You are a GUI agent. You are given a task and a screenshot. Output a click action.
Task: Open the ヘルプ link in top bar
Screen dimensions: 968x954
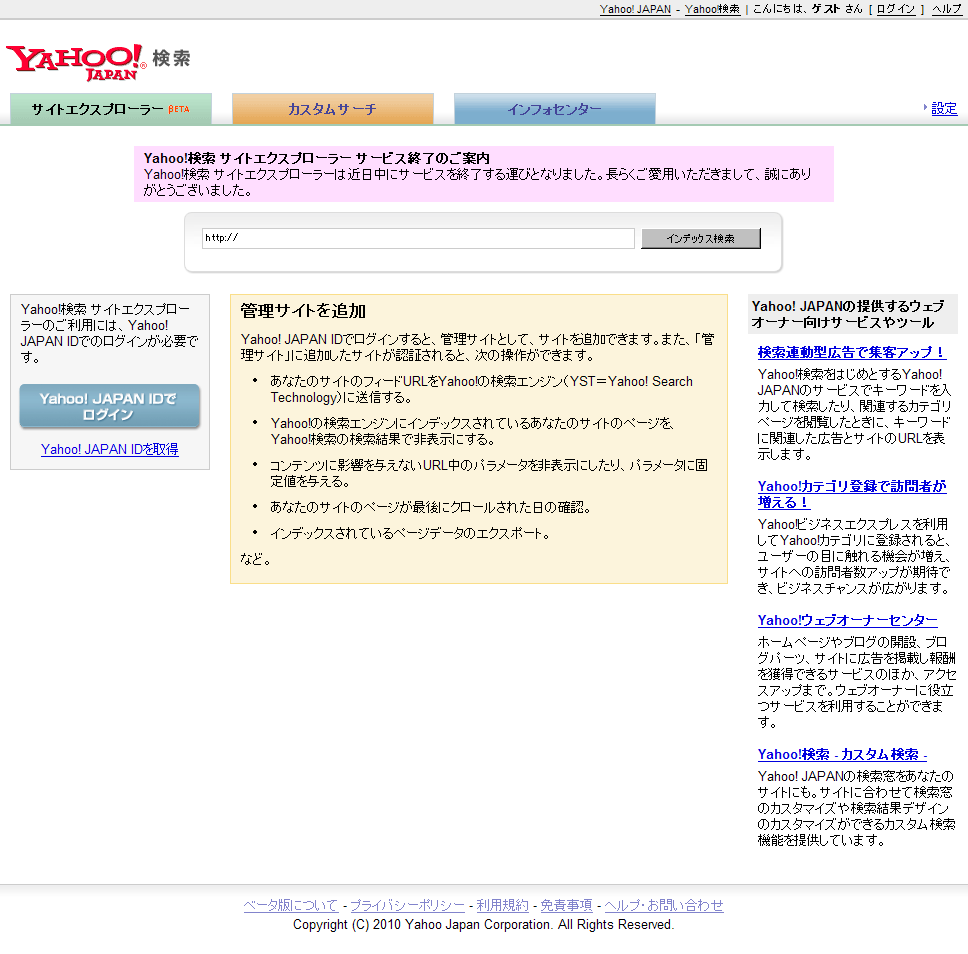(947, 9)
